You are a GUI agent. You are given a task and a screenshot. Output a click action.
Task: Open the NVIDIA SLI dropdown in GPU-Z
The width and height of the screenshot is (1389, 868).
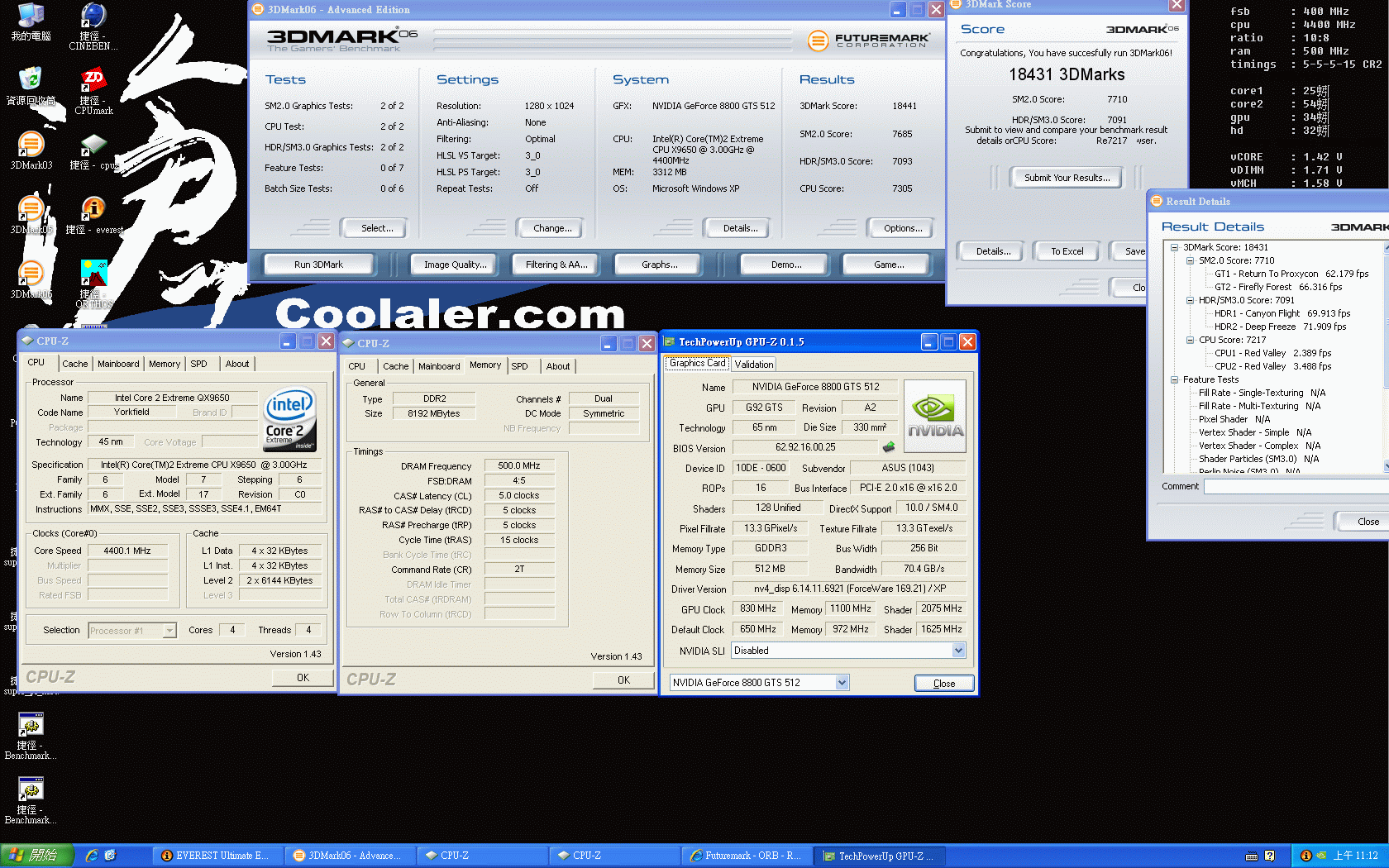958,651
